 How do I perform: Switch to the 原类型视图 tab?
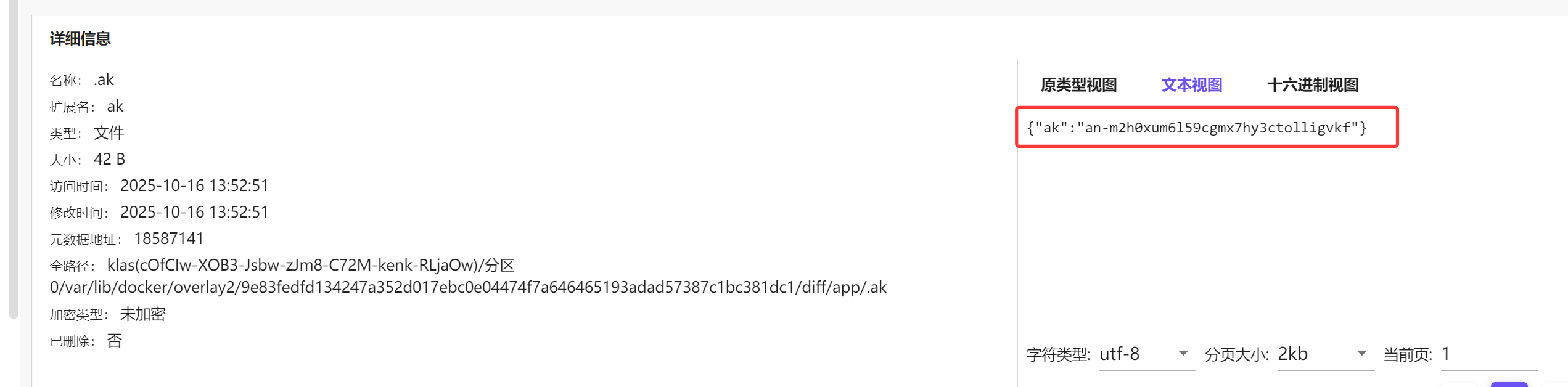point(1078,85)
